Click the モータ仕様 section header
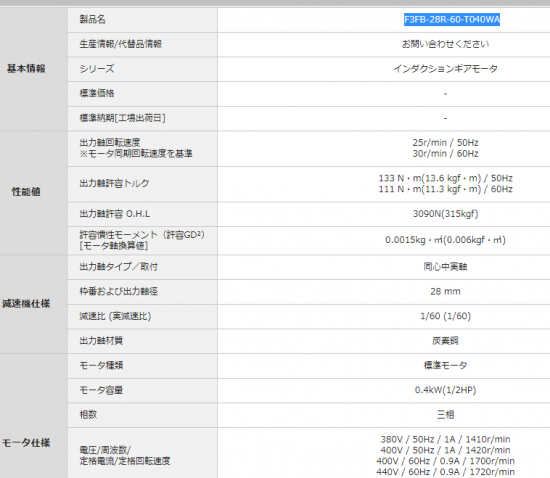 (26, 443)
